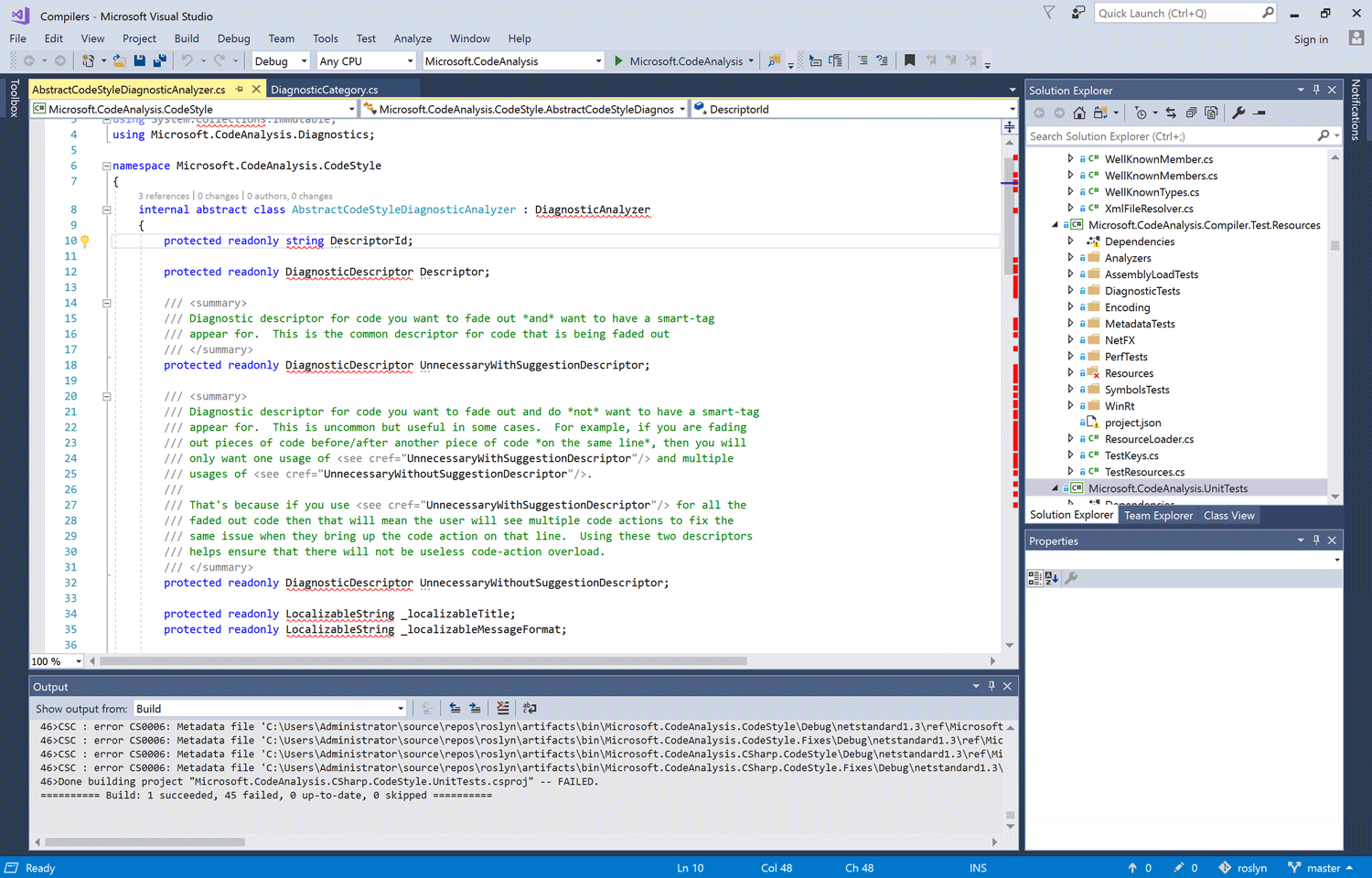Screen dimensions: 1372x878
Task: Start debugging with the green play icon
Action: click(619, 61)
